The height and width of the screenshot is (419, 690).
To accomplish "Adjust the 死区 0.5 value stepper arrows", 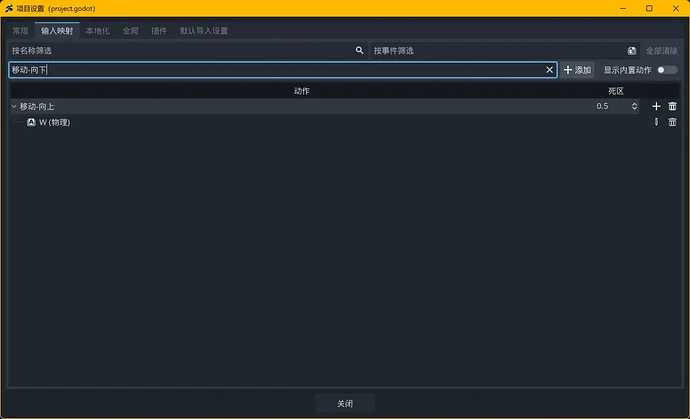I will coord(634,106).
